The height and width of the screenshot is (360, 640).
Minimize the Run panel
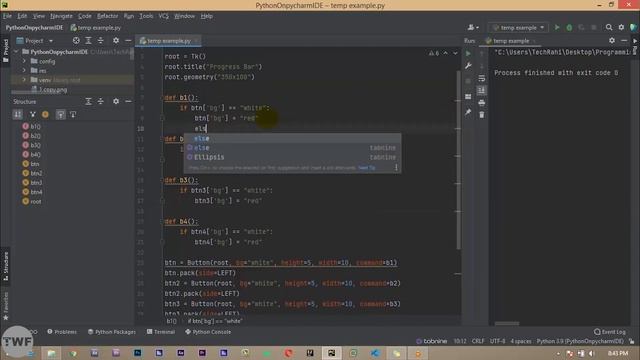[x=624, y=40]
